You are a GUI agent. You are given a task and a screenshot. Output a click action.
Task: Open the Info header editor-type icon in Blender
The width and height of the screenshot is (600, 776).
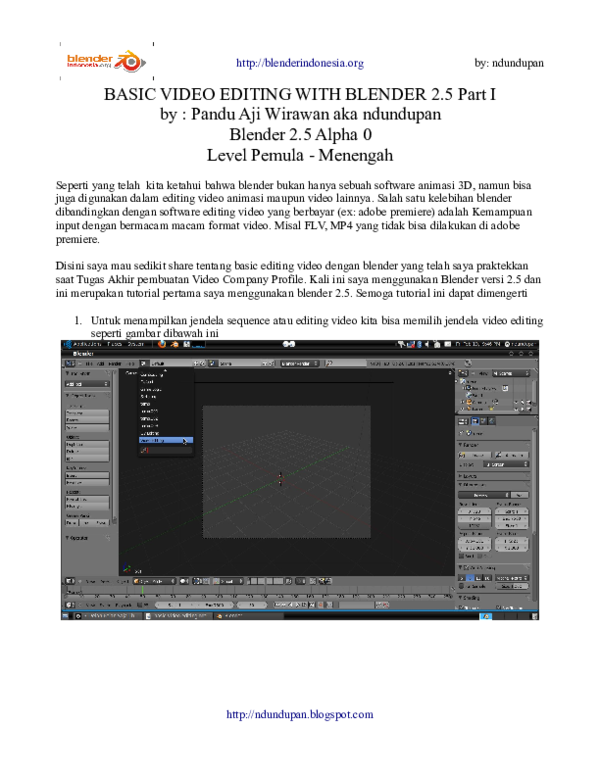click(x=70, y=363)
